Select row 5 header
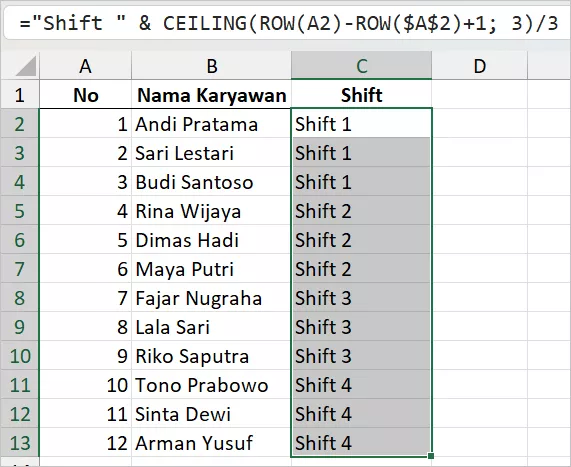571x467 pixels. [20, 211]
